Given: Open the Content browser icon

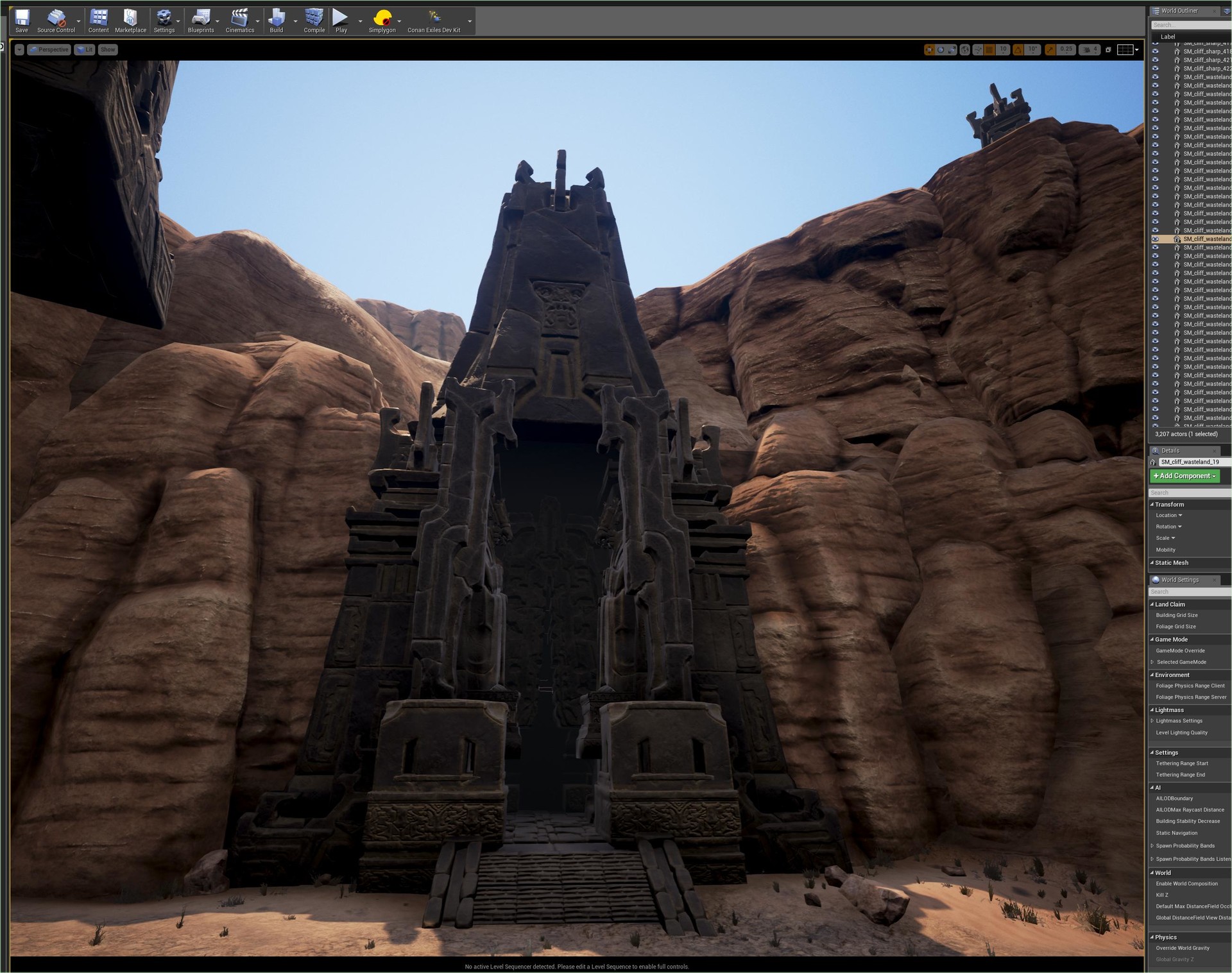Looking at the screenshot, I should point(98,18).
